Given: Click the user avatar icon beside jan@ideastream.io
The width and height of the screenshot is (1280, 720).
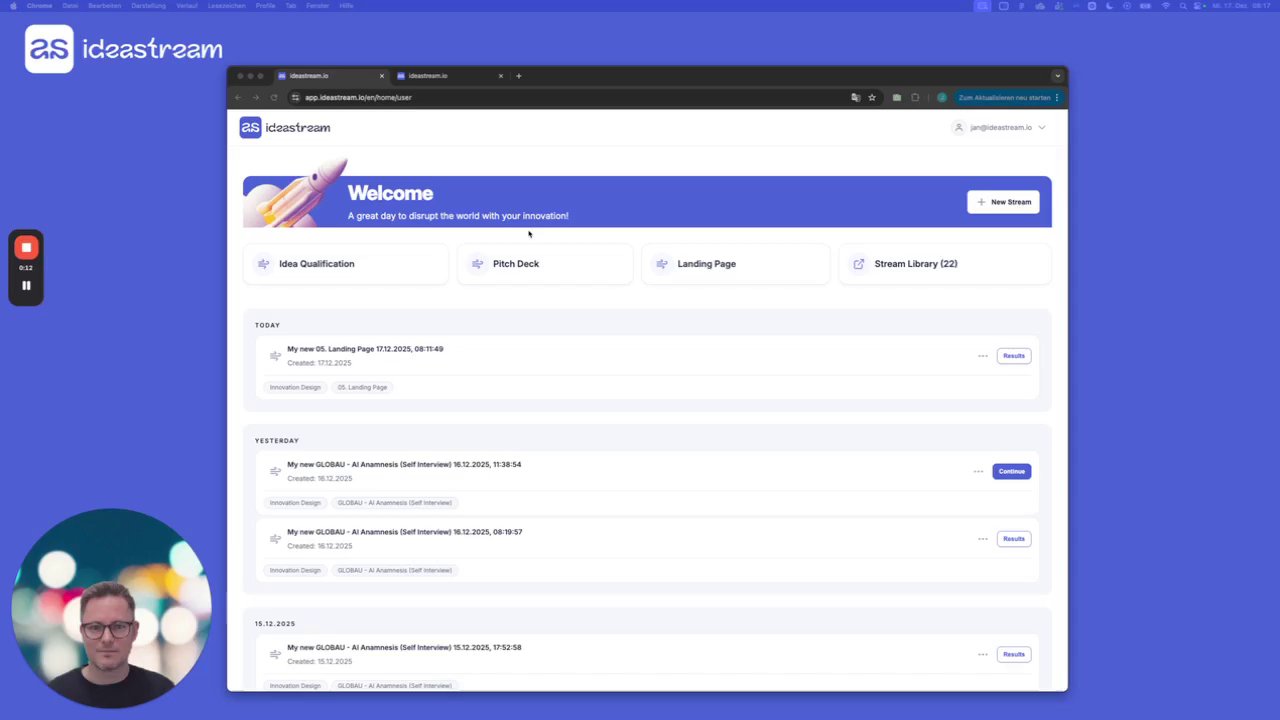Looking at the screenshot, I should pyautogui.click(x=959, y=127).
